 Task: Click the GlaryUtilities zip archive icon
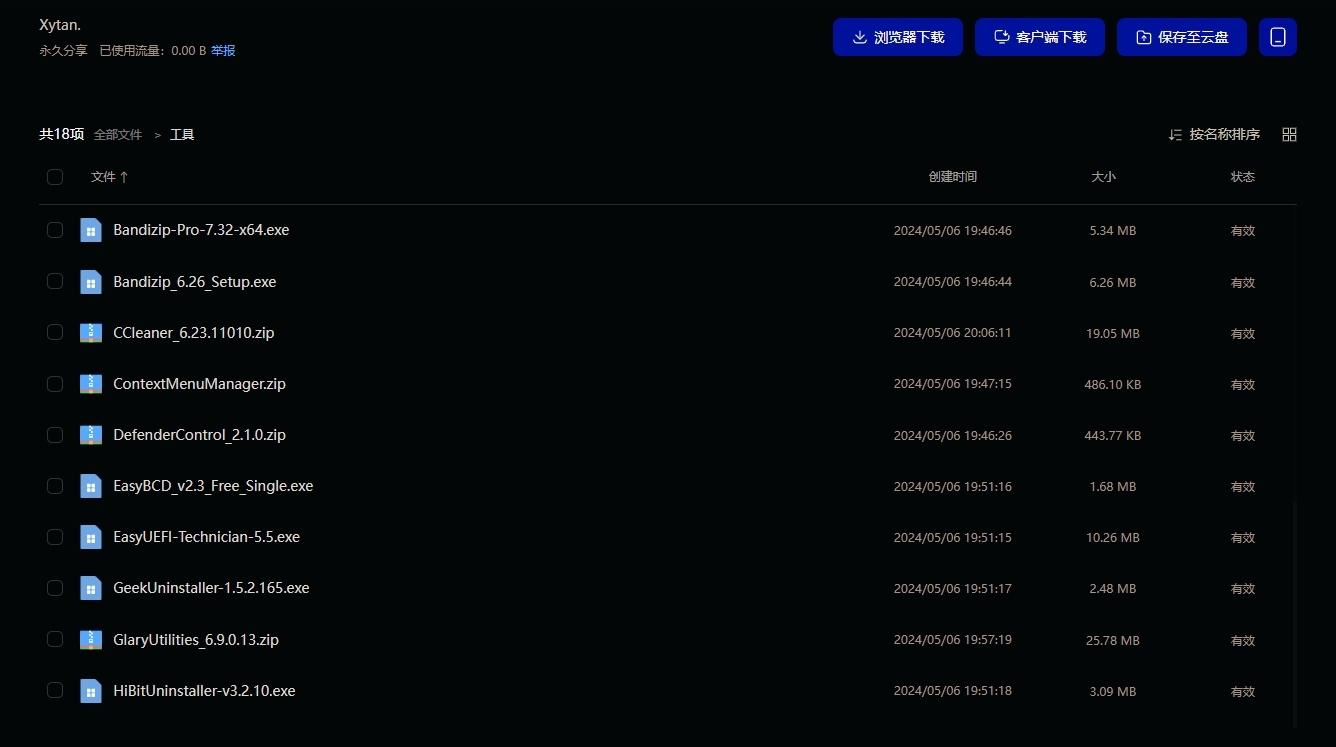pyautogui.click(x=91, y=640)
